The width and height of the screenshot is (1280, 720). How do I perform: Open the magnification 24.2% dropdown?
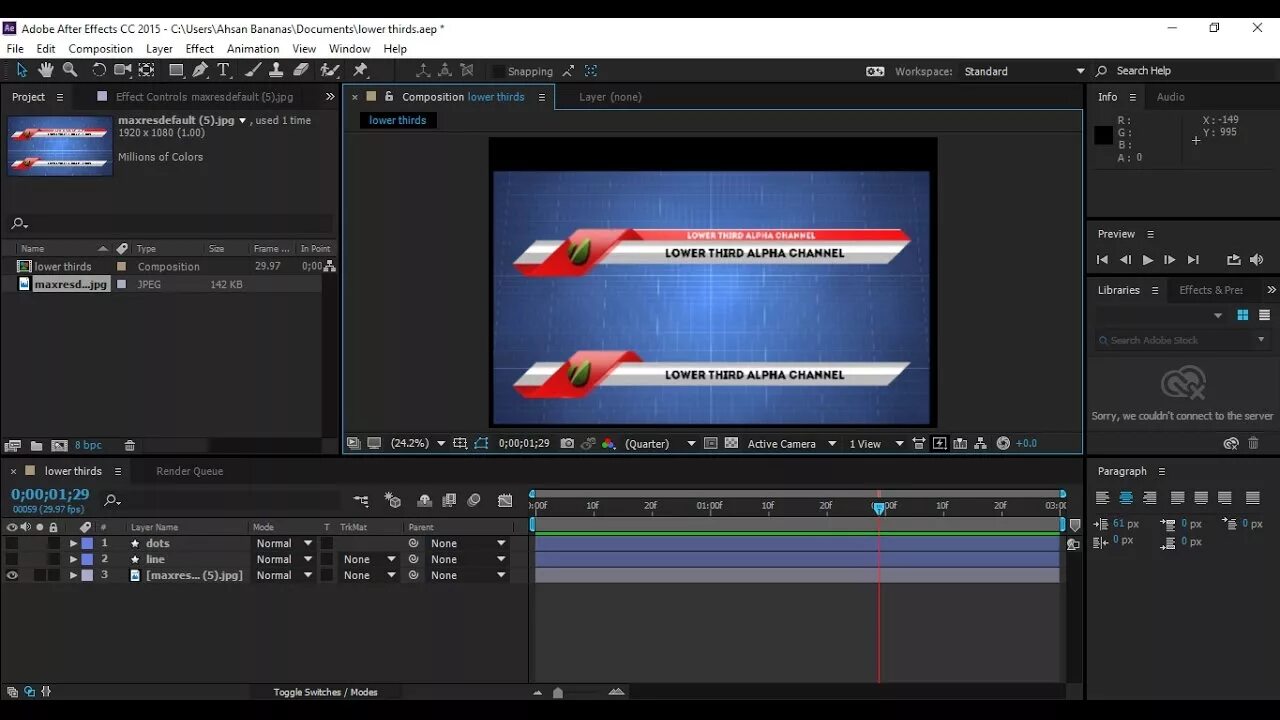click(418, 443)
